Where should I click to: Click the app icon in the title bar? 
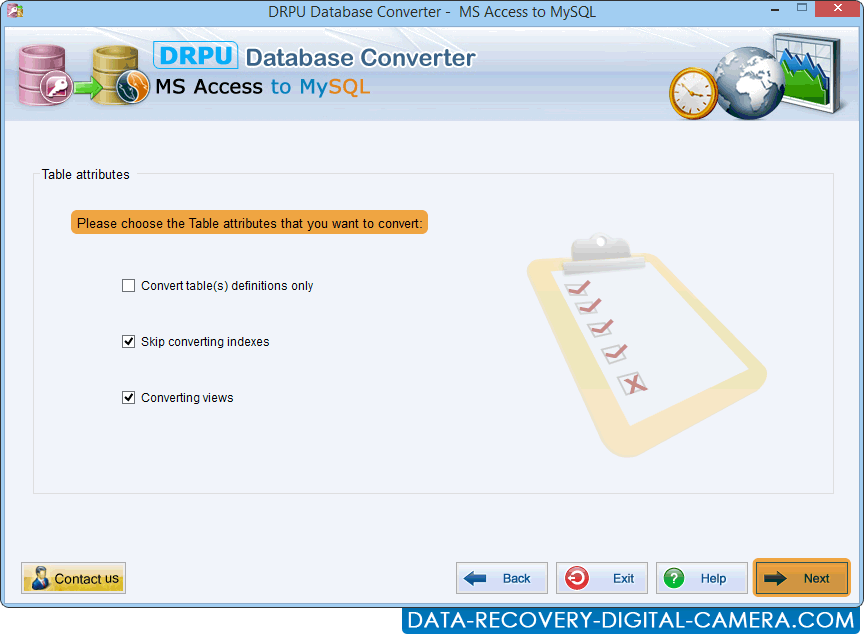click(x=15, y=10)
